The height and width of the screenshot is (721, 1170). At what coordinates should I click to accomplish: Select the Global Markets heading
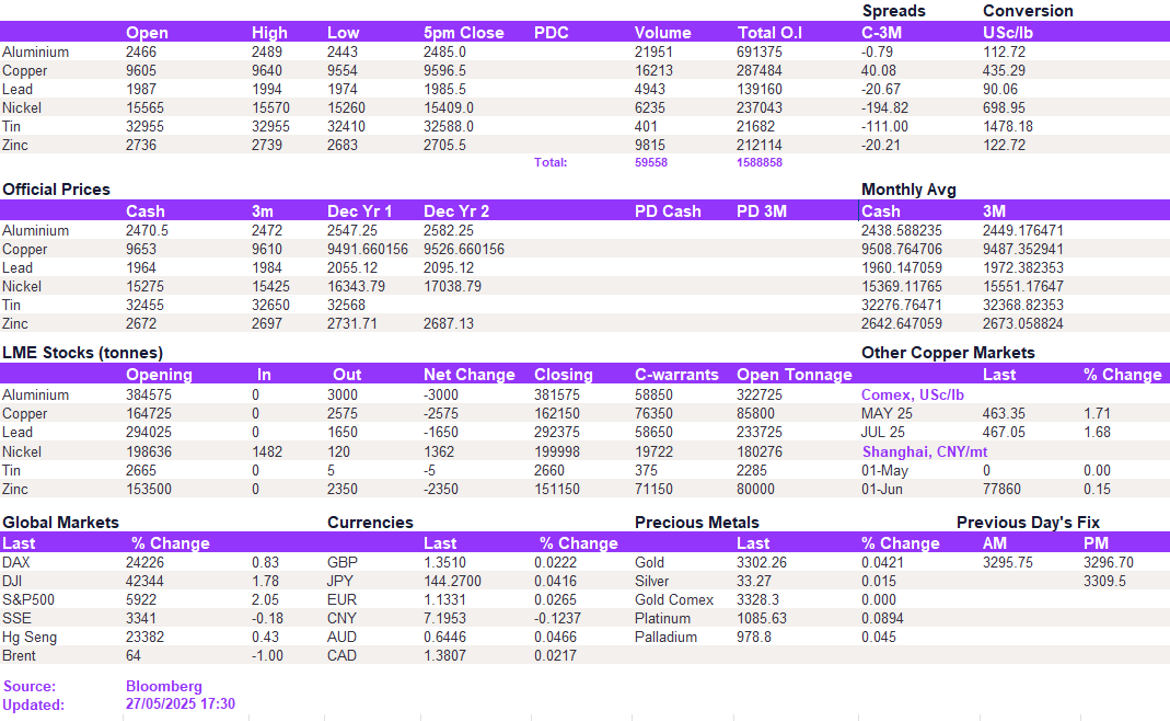tap(60, 522)
